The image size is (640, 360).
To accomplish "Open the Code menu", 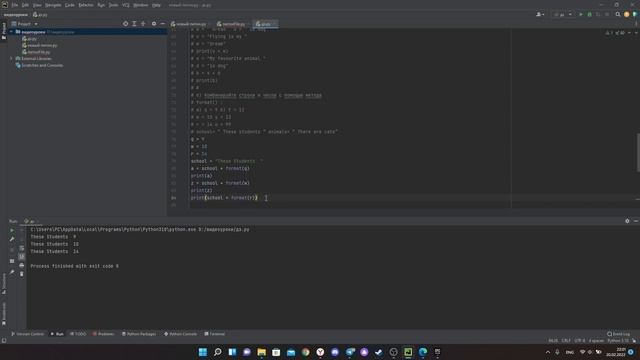I will tap(70, 5).
